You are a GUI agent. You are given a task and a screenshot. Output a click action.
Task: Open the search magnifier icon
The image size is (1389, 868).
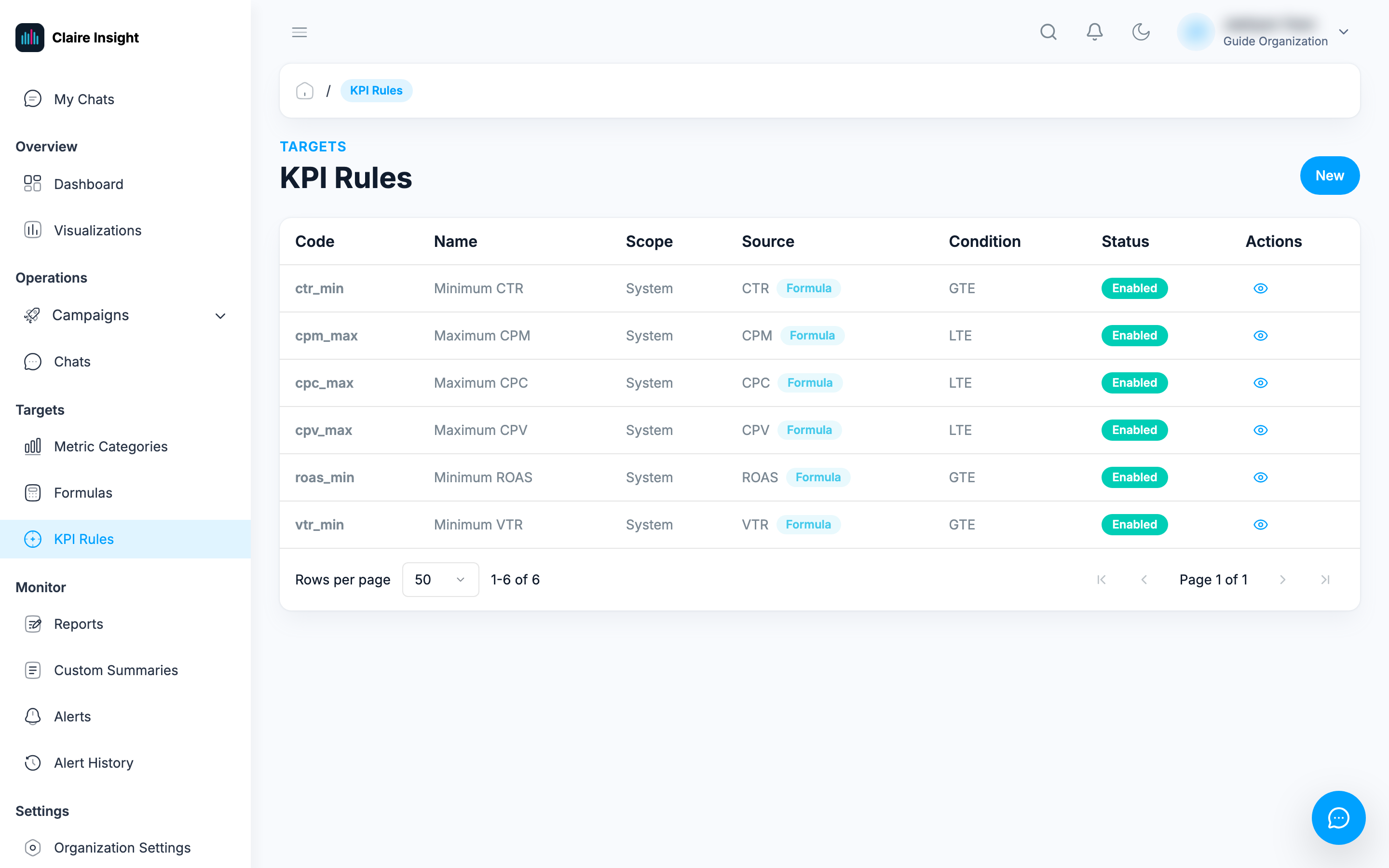(x=1048, y=32)
